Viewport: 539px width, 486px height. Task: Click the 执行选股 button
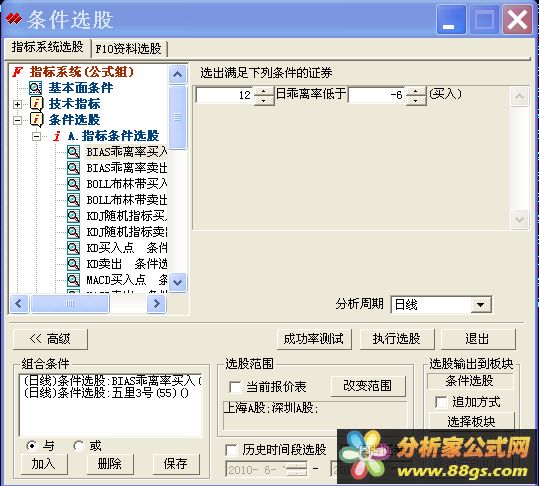click(x=397, y=339)
